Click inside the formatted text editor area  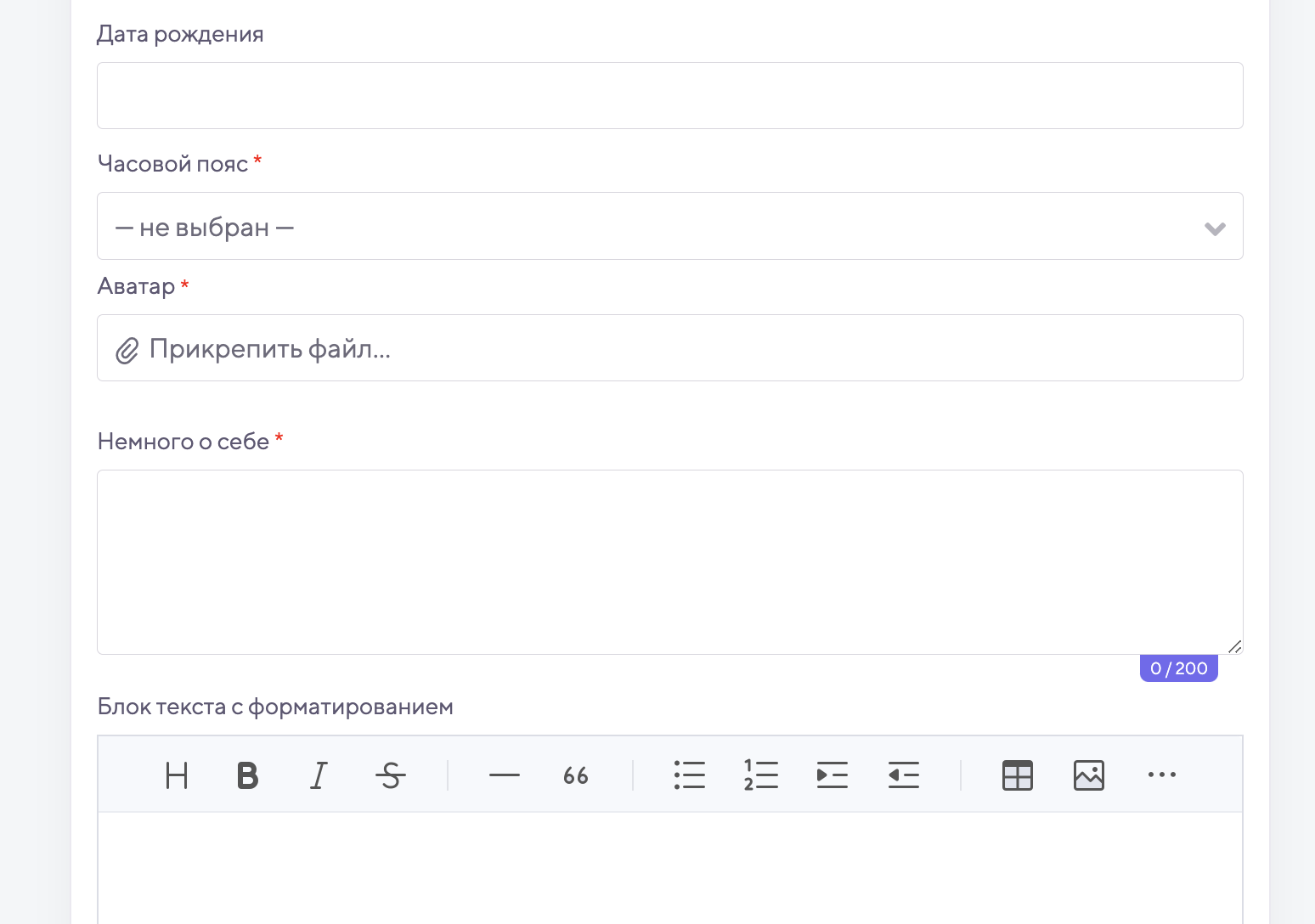click(x=670, y=868)
